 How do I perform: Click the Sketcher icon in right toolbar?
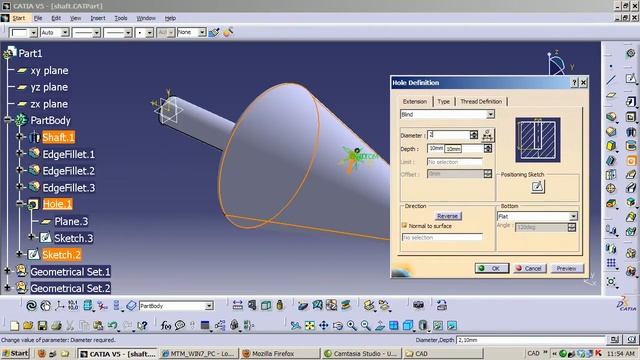coord(631,78)
